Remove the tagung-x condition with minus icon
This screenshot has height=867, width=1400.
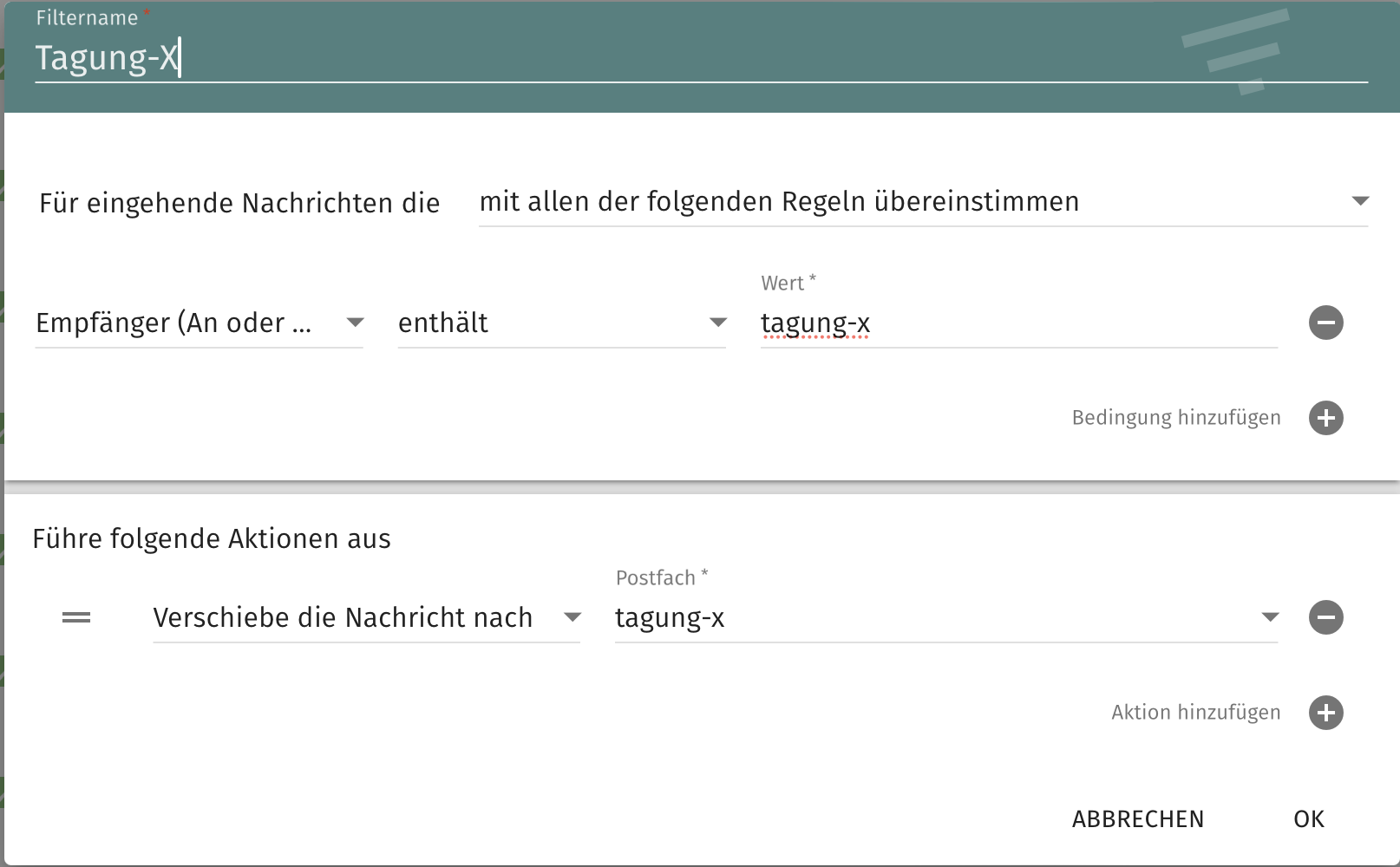1325,323
